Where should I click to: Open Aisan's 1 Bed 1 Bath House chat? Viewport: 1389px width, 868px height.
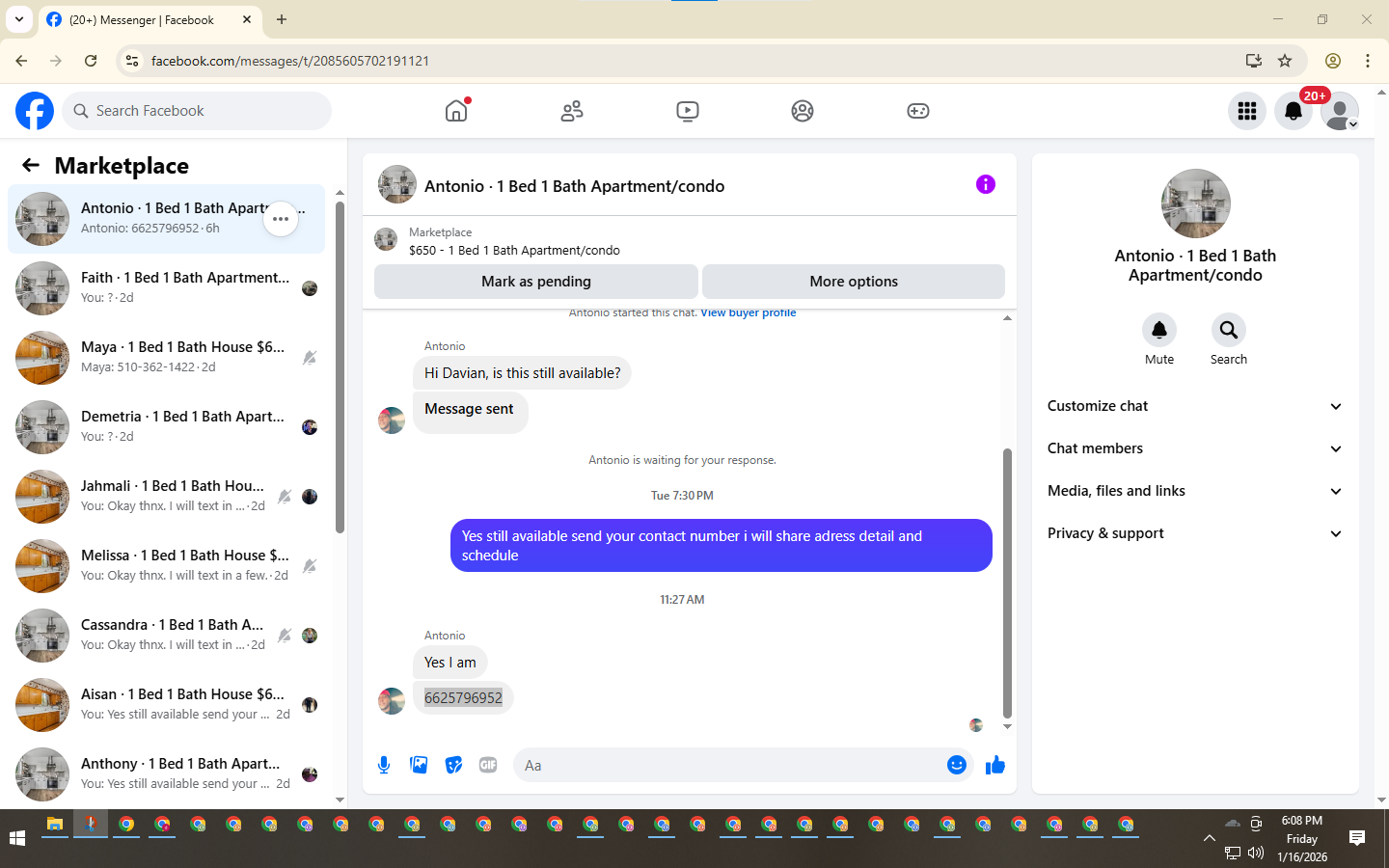click(x=166, y=705)
